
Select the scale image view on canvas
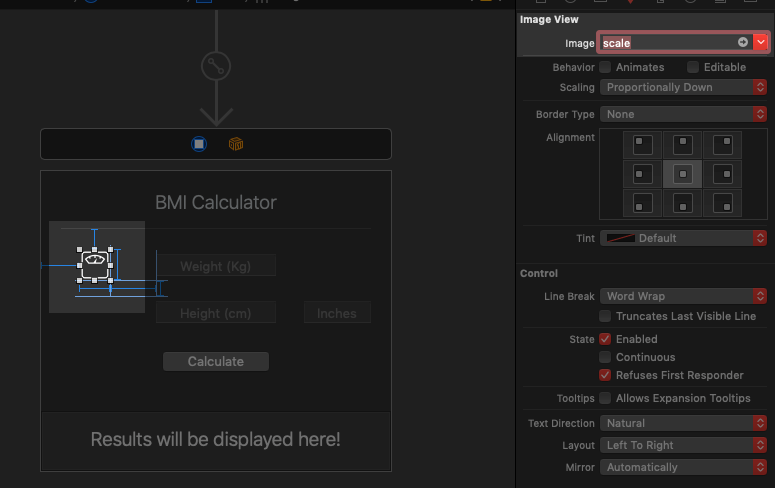(x=96, y=262)
